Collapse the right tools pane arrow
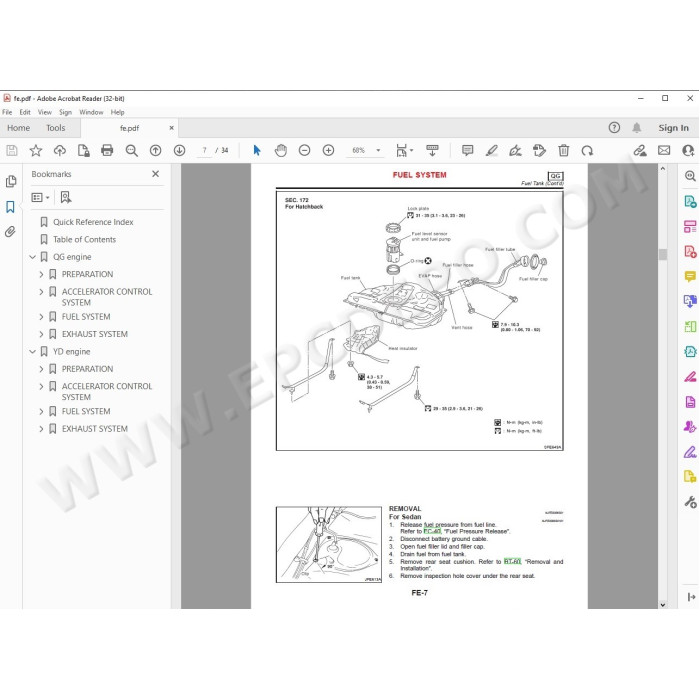The width and height of the screenshot is (700, 700). 691,597
